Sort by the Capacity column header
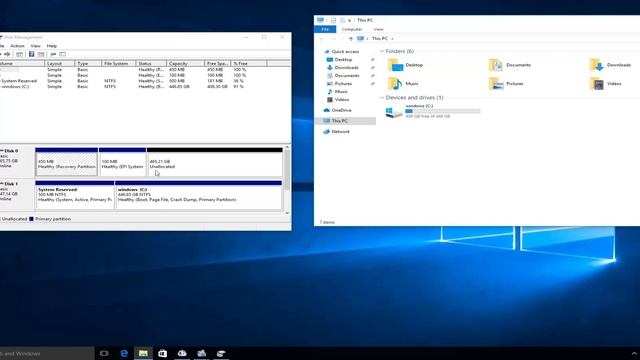Viewport: 640px width, 360px height. (x=186, y=64)
